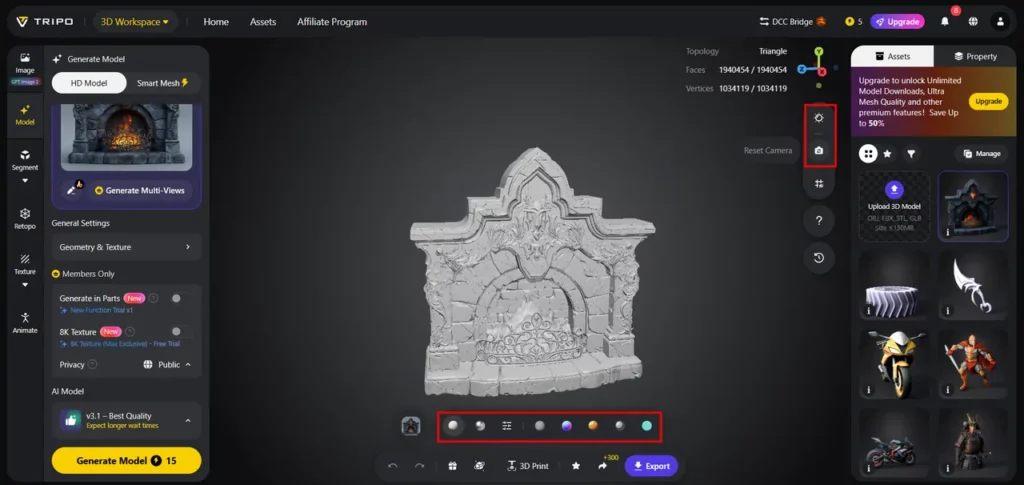The image size is (1024, 485).
Task: Click the Generate Model button
Action: point(126,460)
